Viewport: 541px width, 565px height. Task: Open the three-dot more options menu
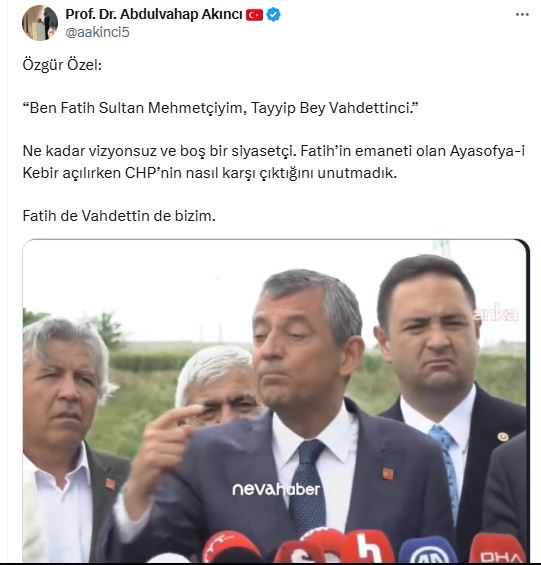[522, 15]
